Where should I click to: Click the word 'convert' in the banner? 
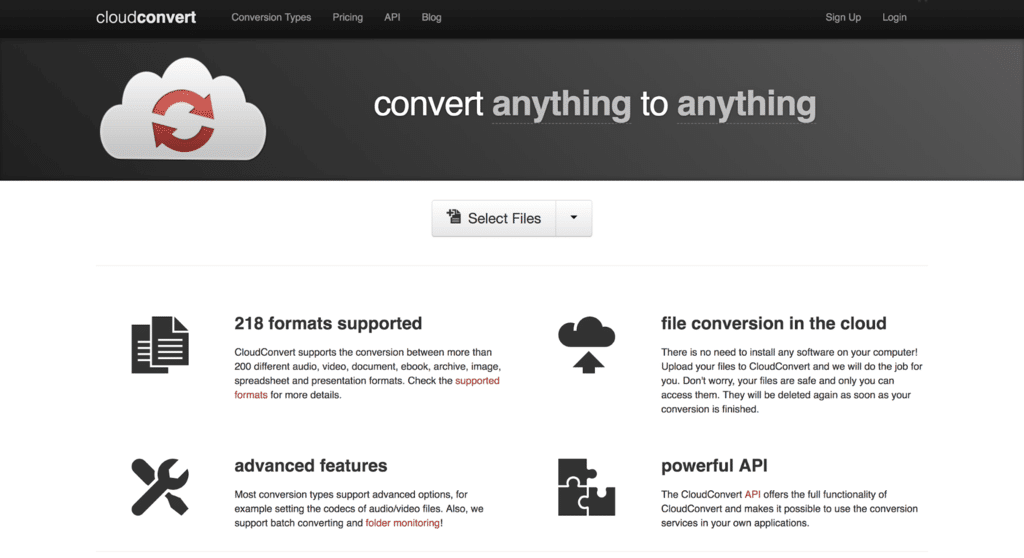click(428, 105)
